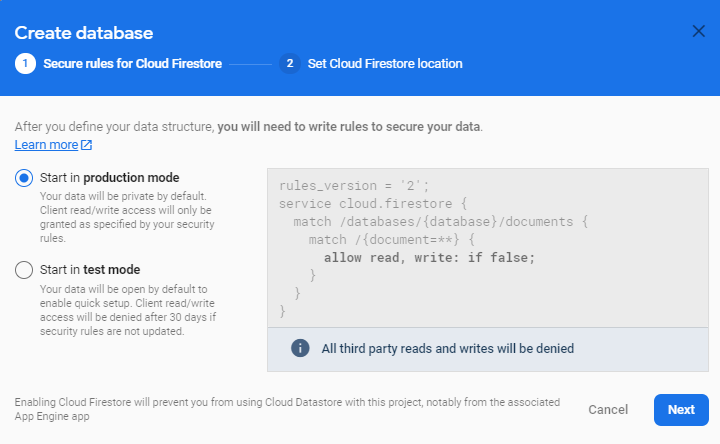
Task: Click the Cloud Datastore warning footer text
Action: coord(287,409)
